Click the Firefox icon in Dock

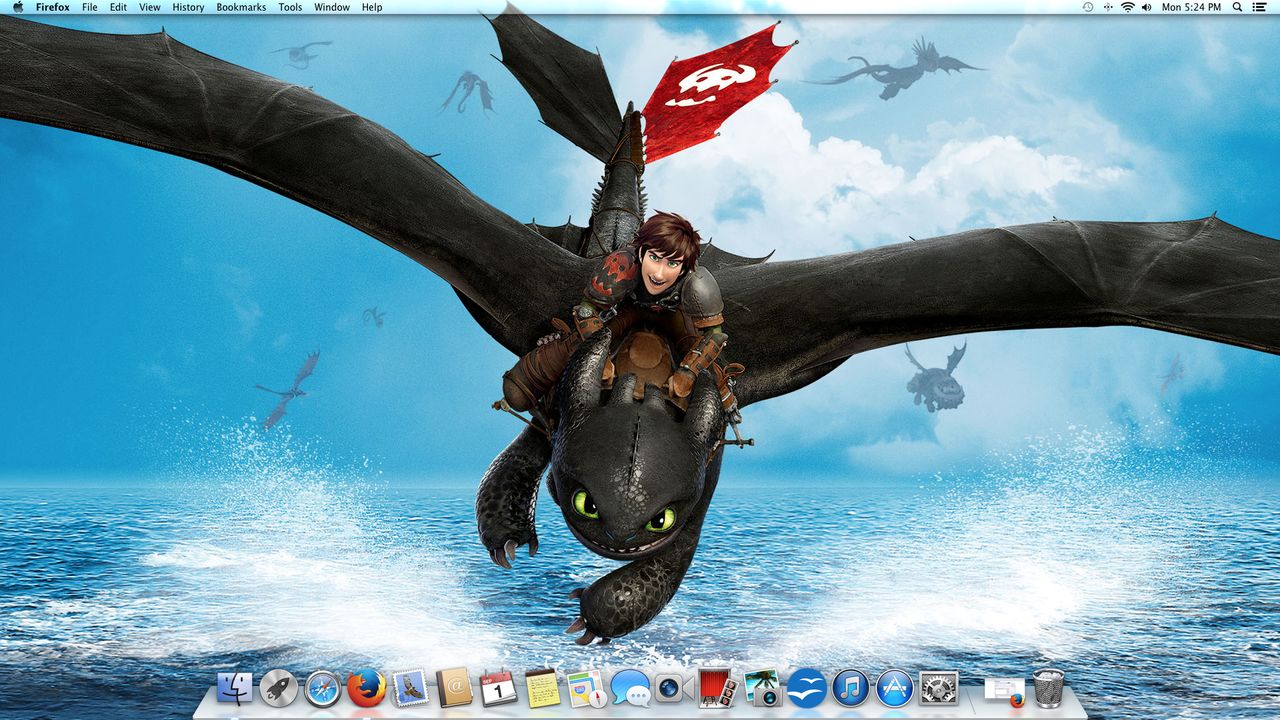(366, 688)
